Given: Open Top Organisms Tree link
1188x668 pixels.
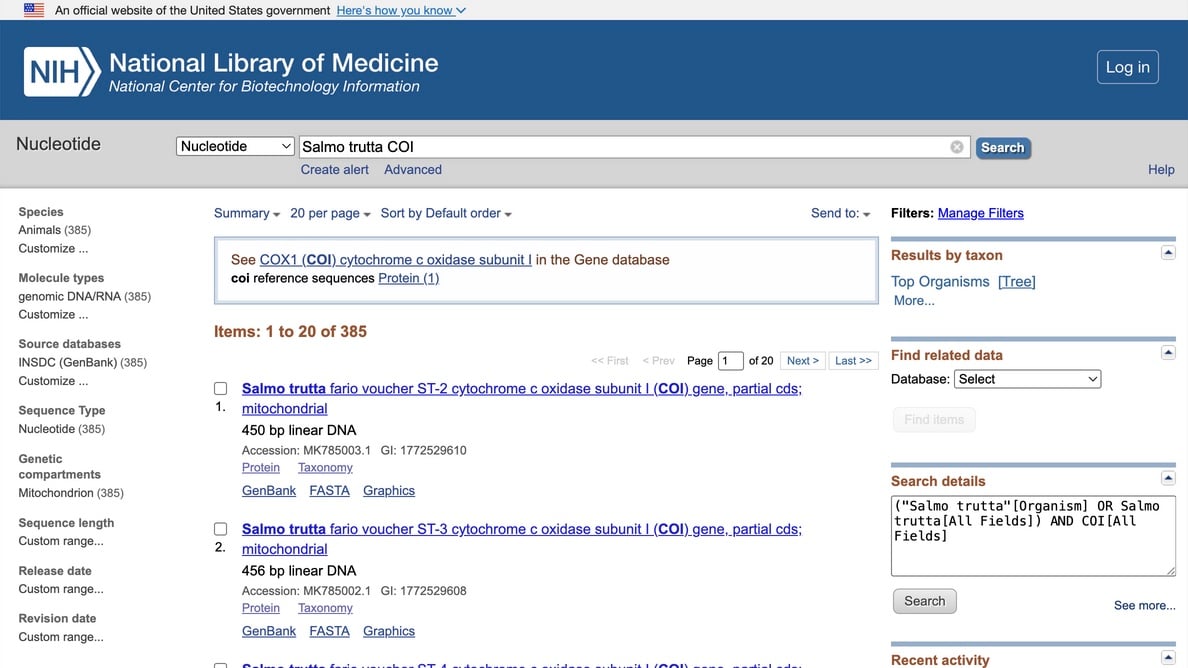Looking at the screenshot, I should [x=1017, y=282].
